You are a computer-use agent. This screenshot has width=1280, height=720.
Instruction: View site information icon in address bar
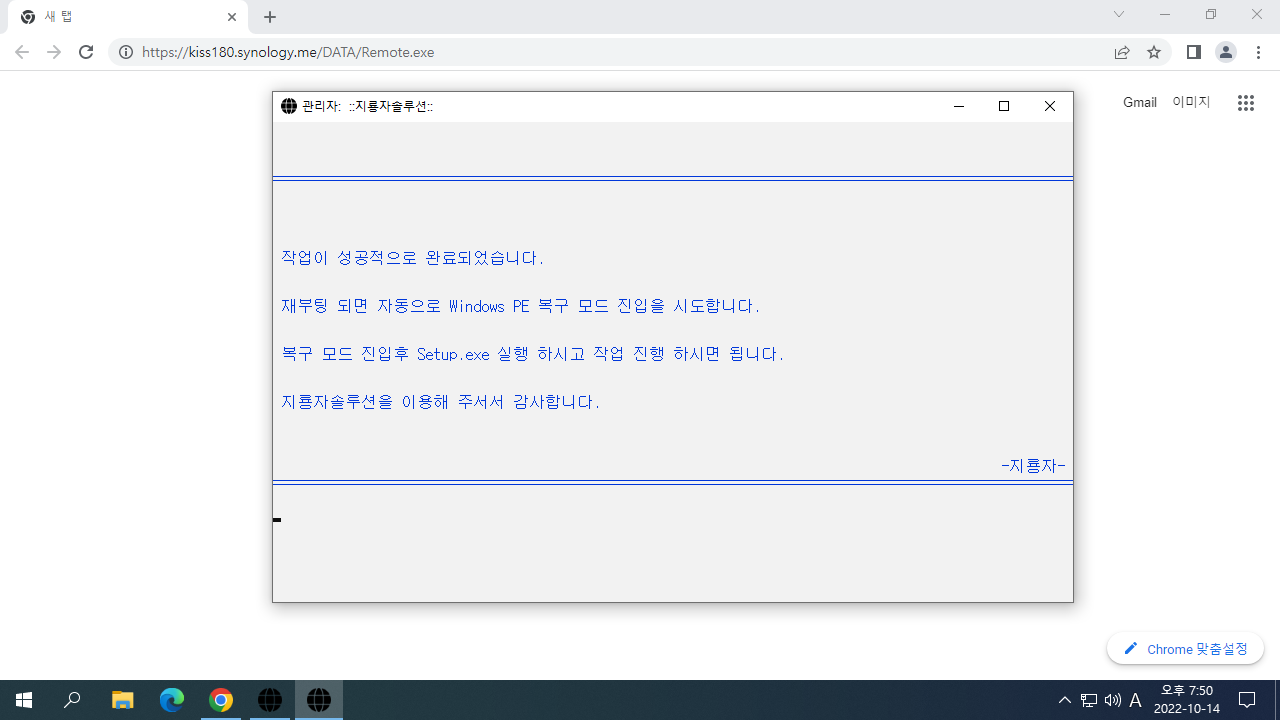(126, 52)
